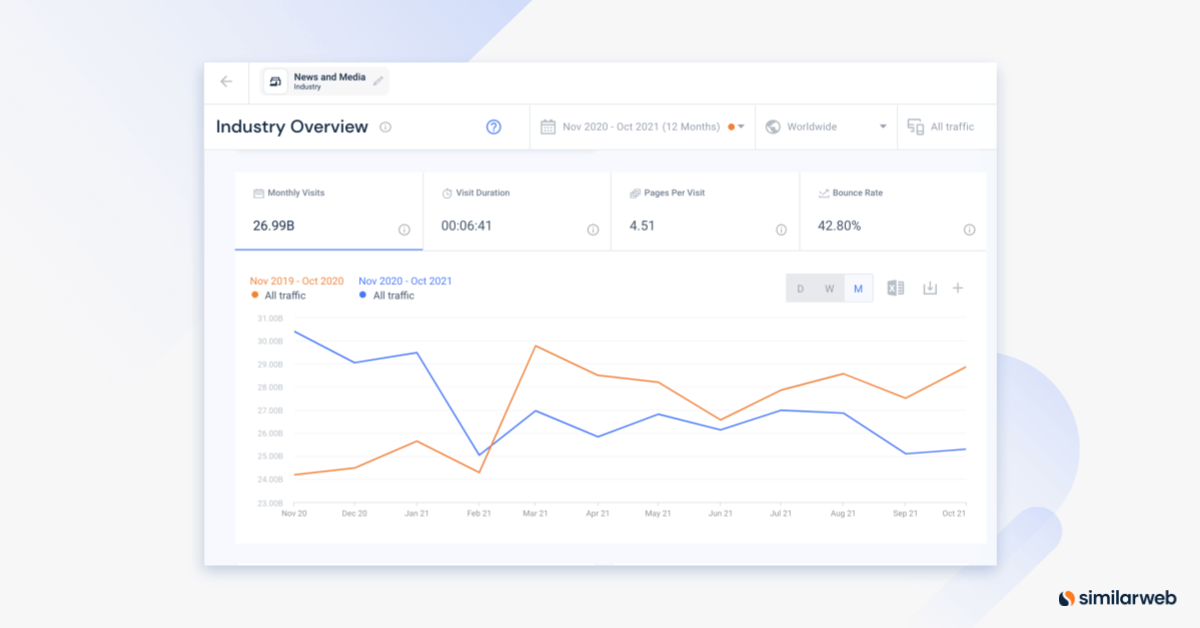
Task: Toggle the Nov 2019 - Oct 2020 series legend
Action: pos(297,288)
